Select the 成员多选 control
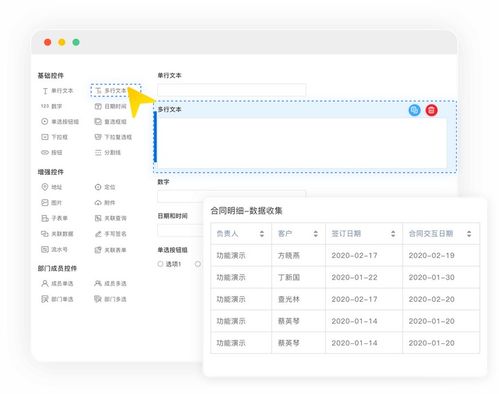The height and width of the screenshot is (394, 499). click(111, 283)
